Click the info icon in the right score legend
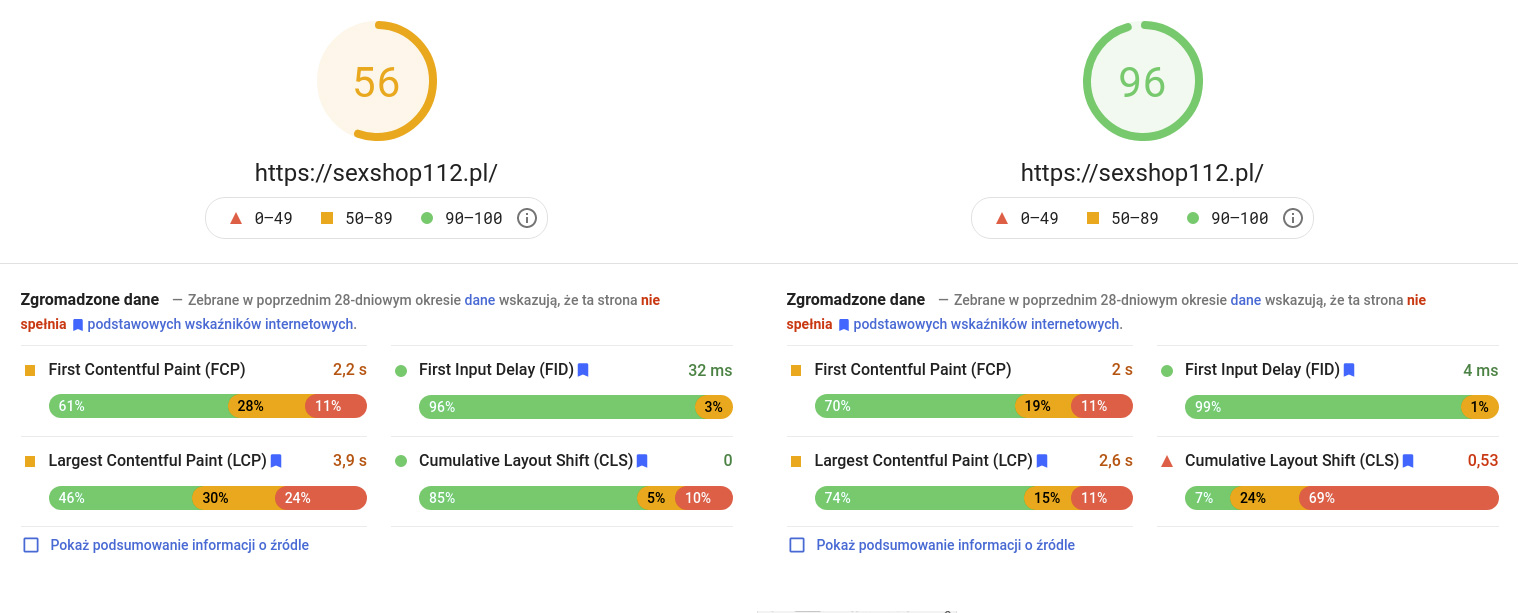Image resolution: width=1518 pixels, height=613 pixels. click(x=1293, y=217)
